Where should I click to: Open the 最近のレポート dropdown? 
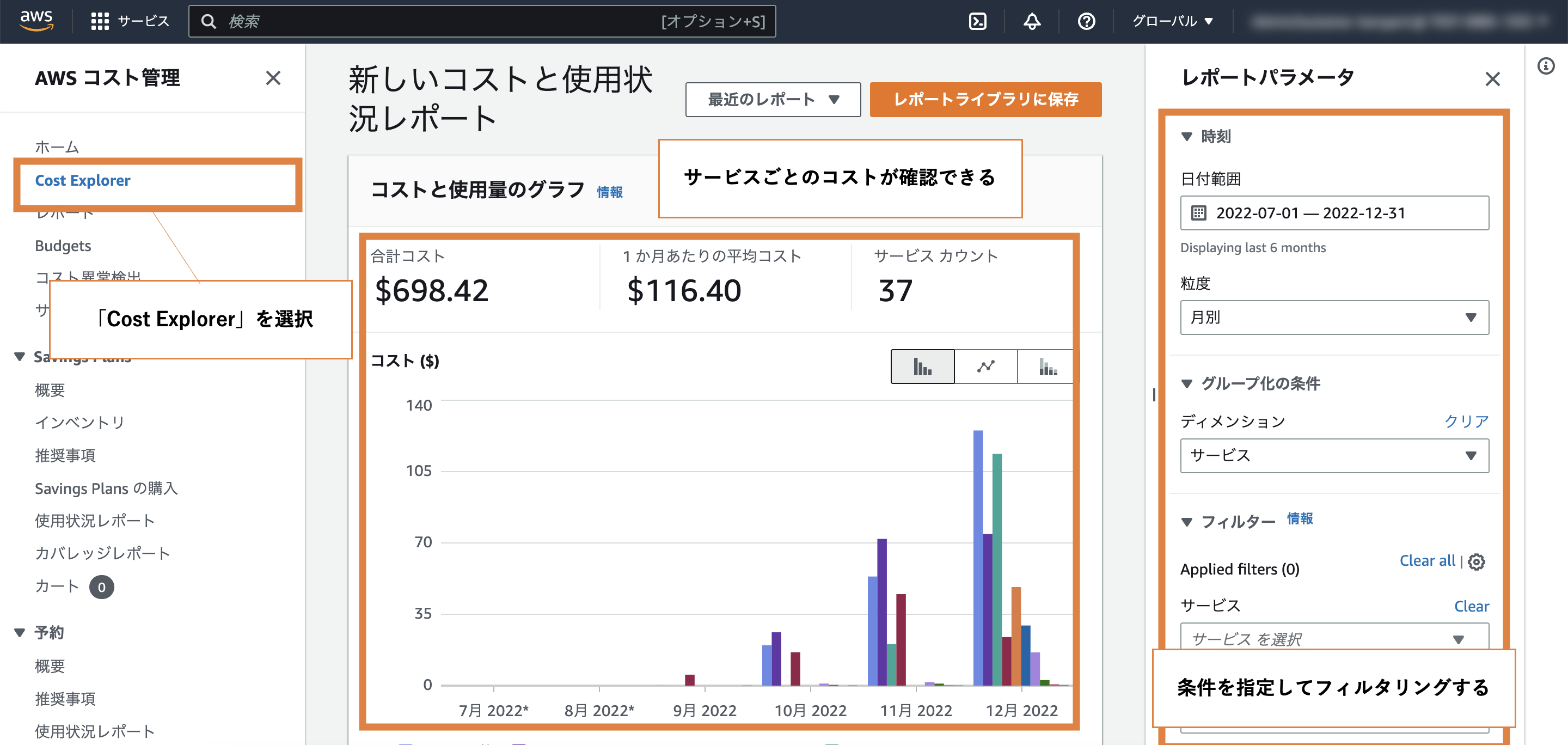click(x=773, y=99)
